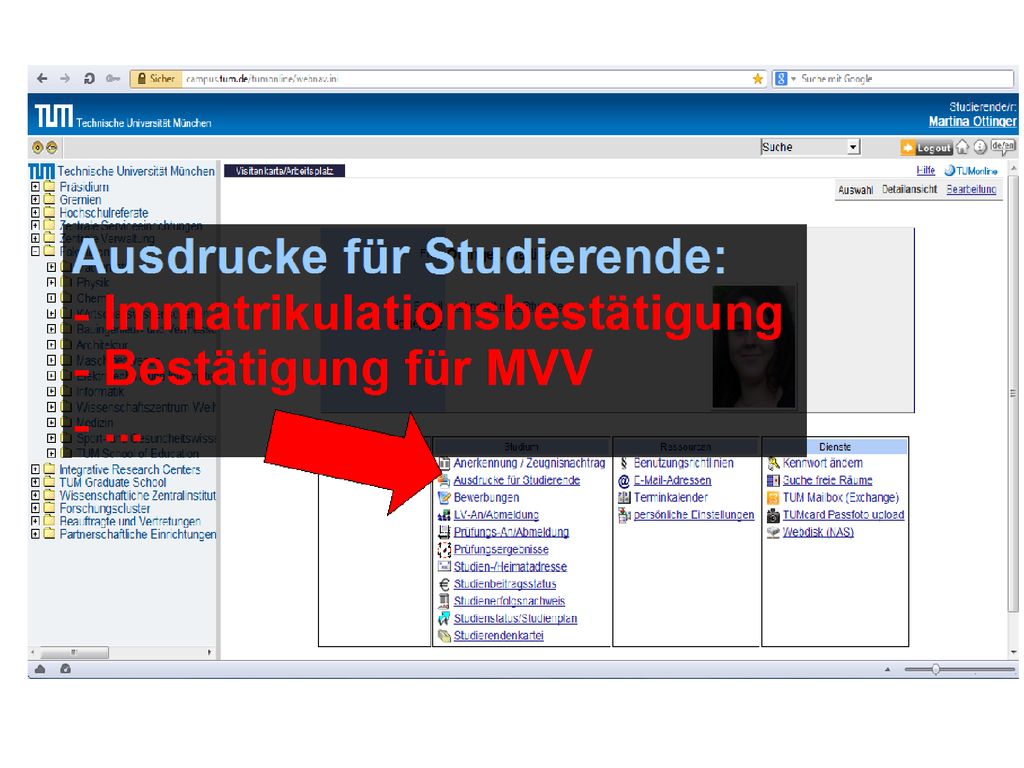
Task: Open the Prüfungsergebnisse link
Action: (501, 550)
